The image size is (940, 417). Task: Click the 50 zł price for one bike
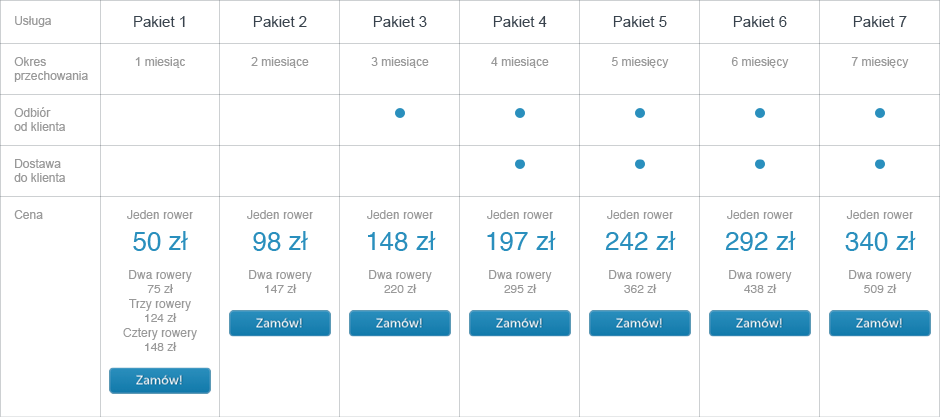pos(160,242)
